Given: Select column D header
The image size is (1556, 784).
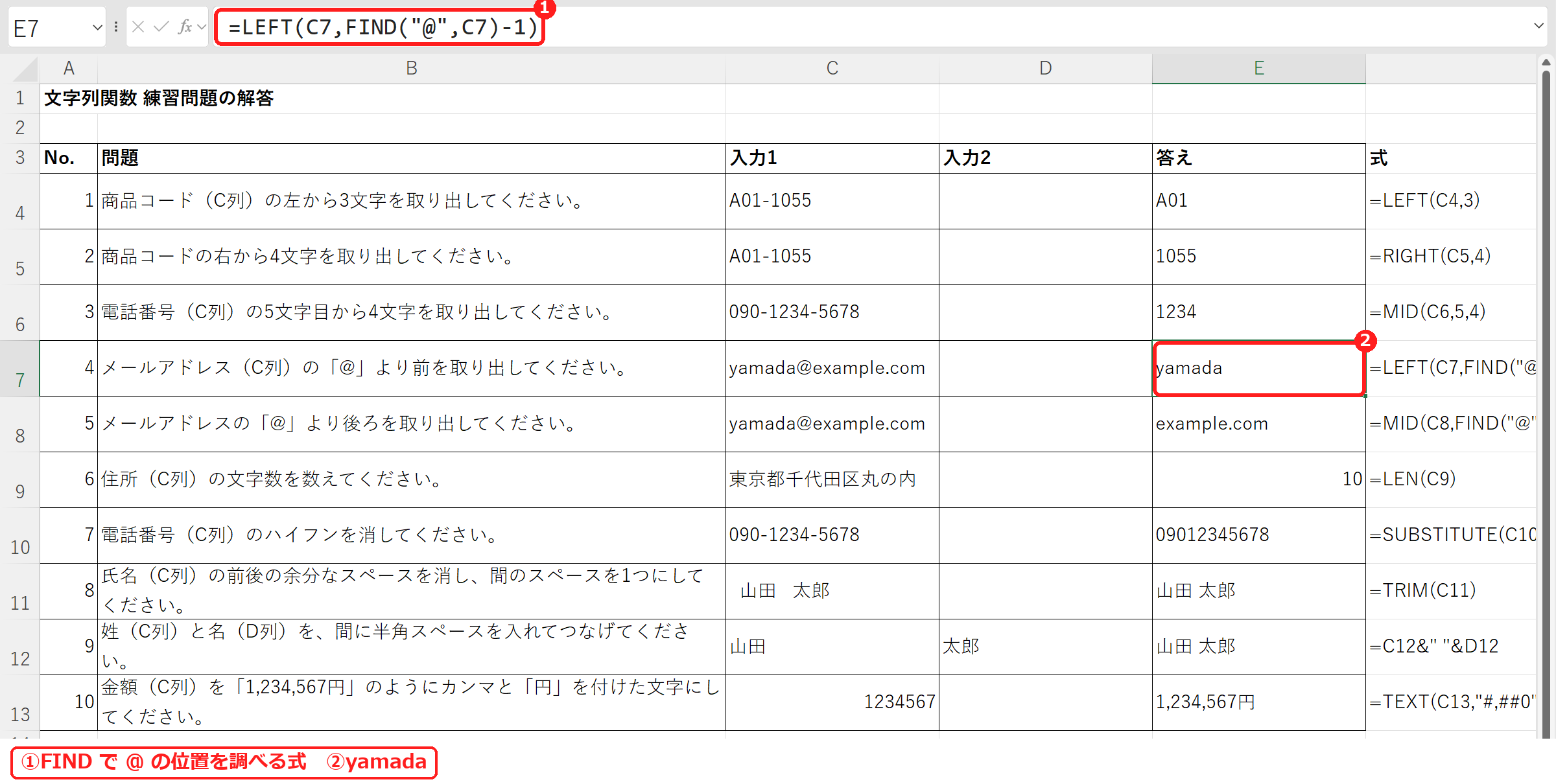Looking at the screenshot, I should pos(1046,68).
